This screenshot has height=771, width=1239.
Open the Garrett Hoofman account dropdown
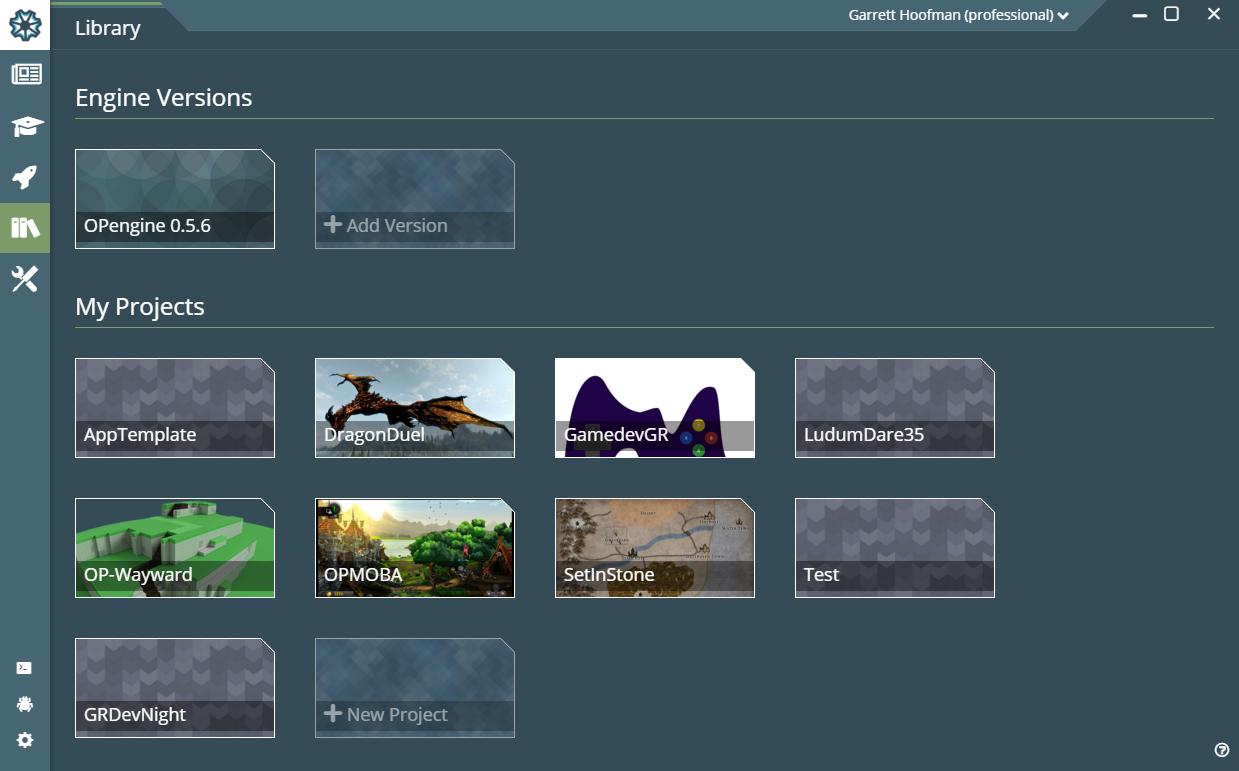coord(955,15)
